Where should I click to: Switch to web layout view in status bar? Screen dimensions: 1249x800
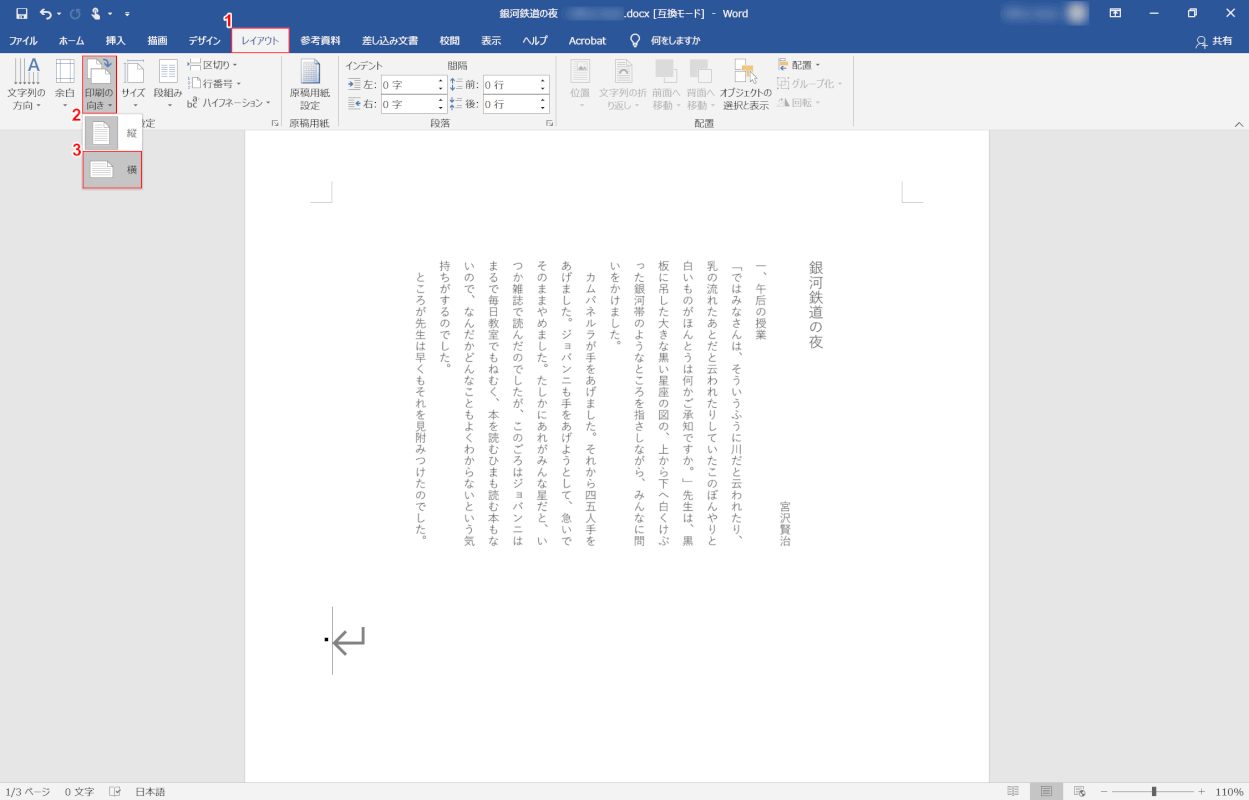(x=1079, y=791)
